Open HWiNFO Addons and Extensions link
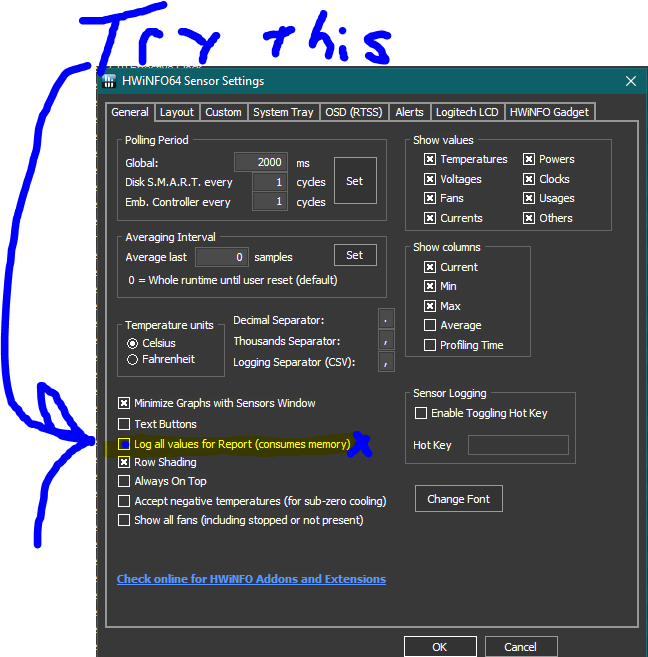Screen dimensions: 648x657 coord(251,579)
